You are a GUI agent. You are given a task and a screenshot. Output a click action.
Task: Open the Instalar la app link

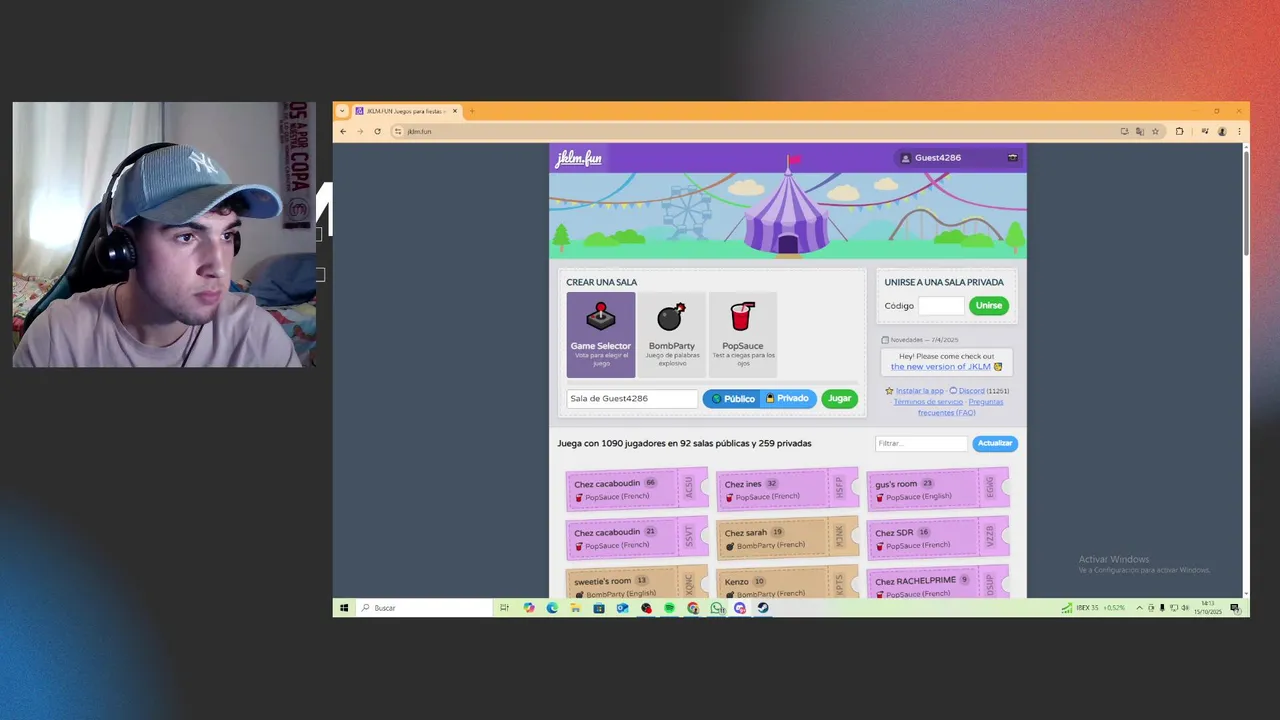919,391
